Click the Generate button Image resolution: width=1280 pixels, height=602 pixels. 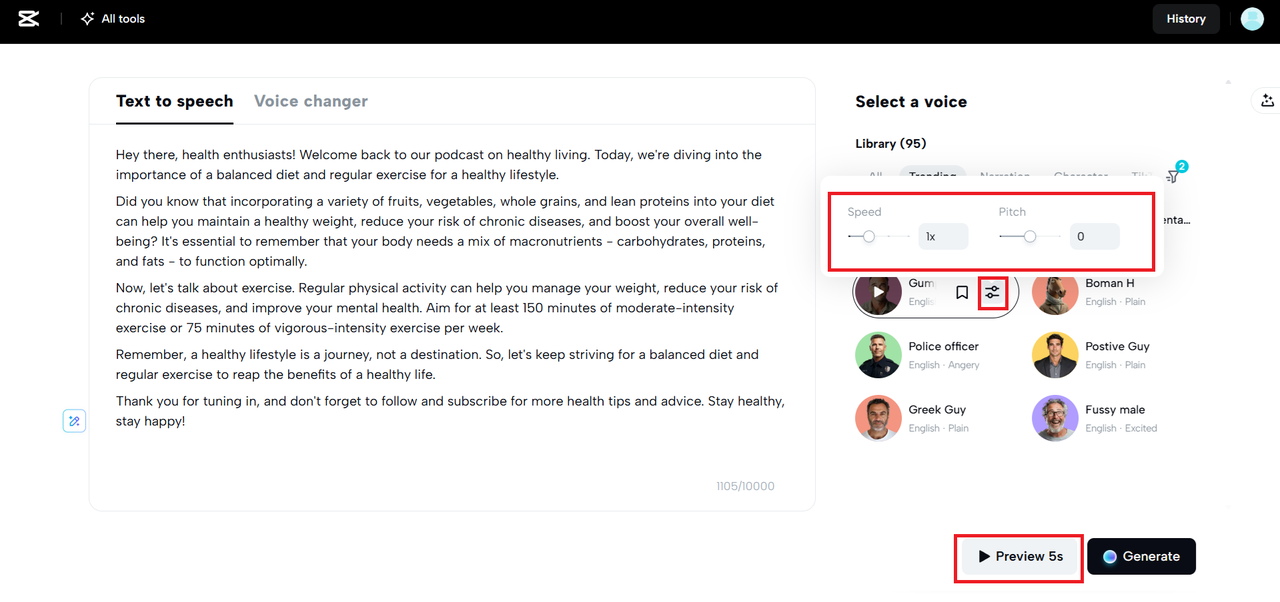click(x=1141, y=556)
